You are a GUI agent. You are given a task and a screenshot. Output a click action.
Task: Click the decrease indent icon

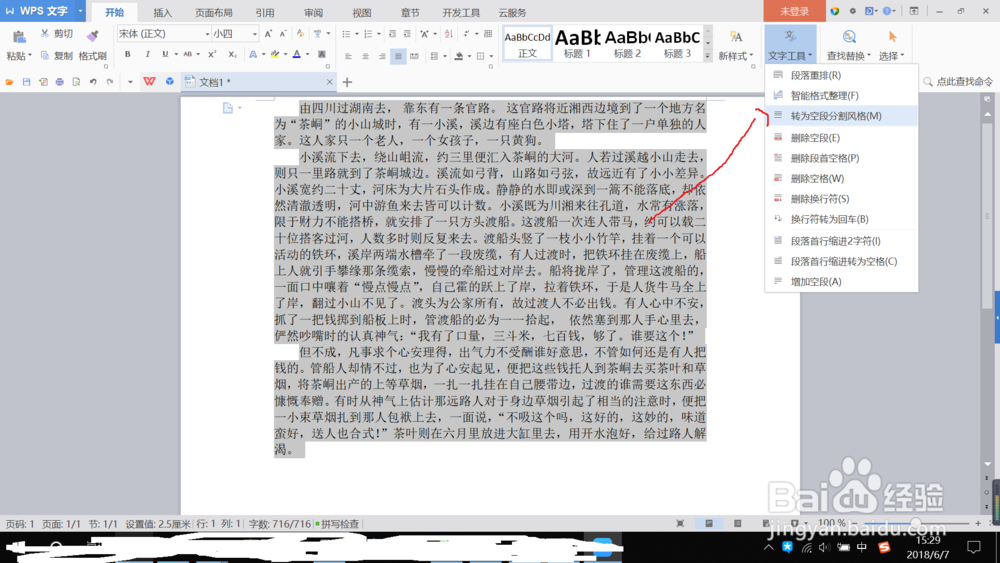pos(392,34)
